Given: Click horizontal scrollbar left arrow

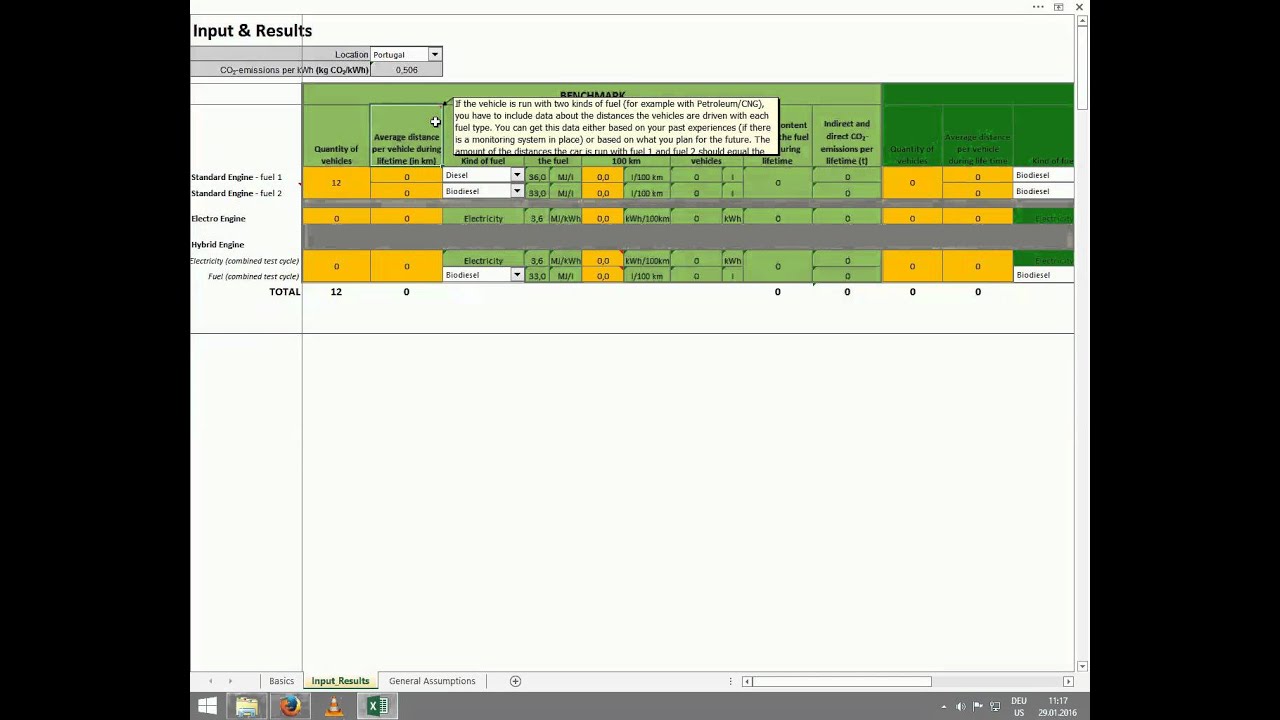Looking at the screenshot, I should coord(747,681).
